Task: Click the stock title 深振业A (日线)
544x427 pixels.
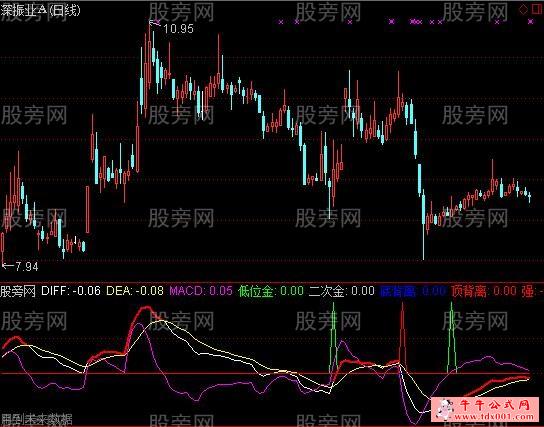Action: (40, 10)
